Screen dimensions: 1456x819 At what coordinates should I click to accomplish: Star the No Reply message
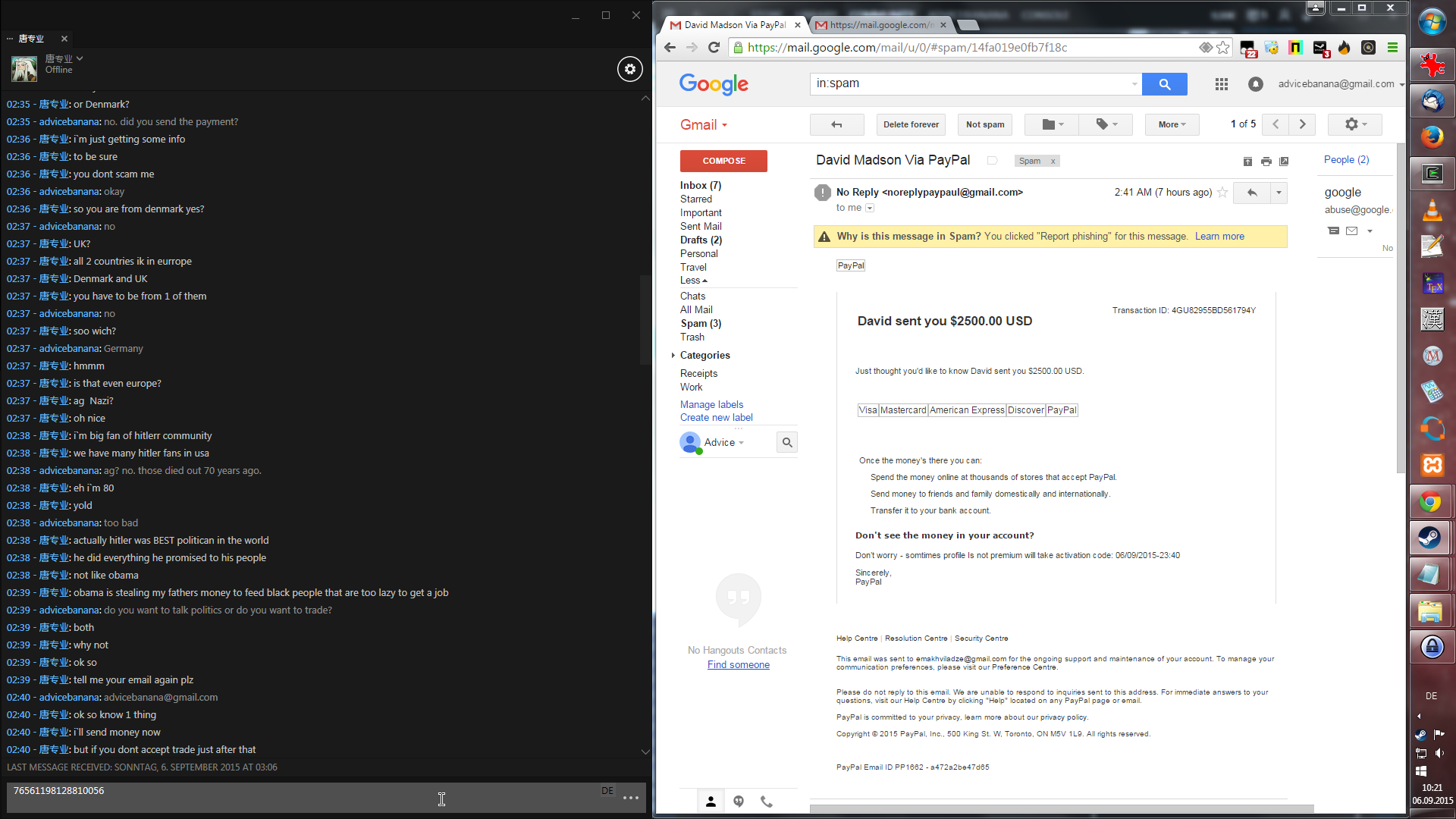pyautogui.click(x=1222, y=193)
